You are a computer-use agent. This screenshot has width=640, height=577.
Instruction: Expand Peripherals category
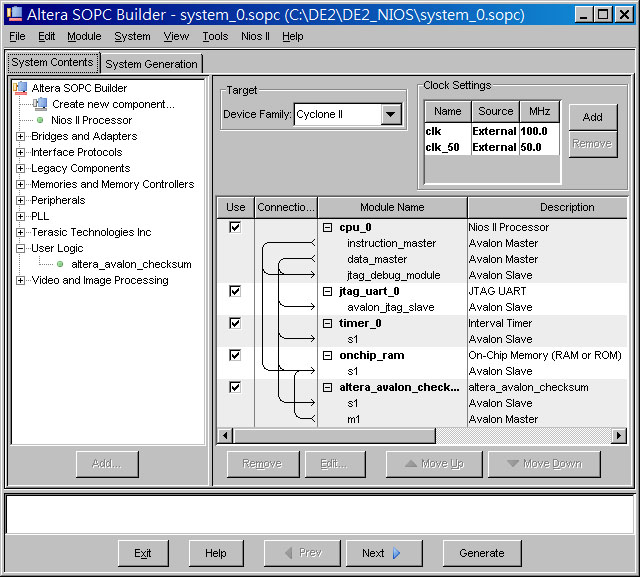(20, 200)
